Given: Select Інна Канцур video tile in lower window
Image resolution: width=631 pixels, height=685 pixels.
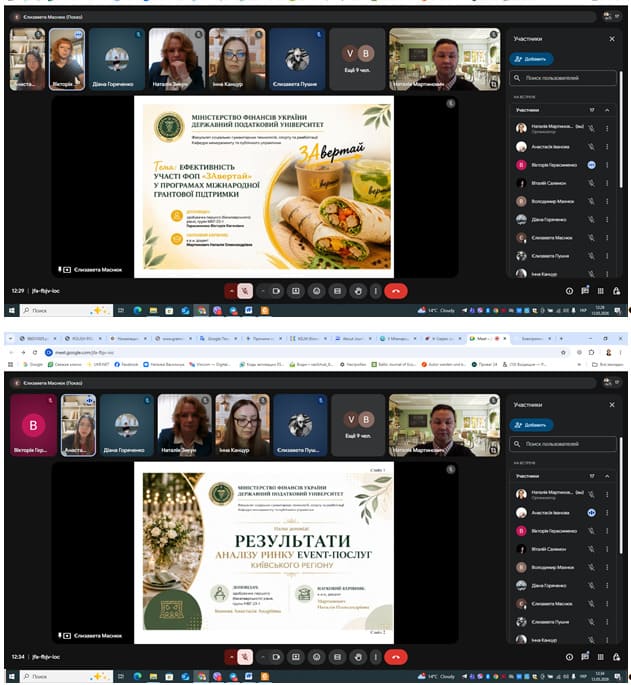Looking at the screenshot, I should (x=242, y=425).
